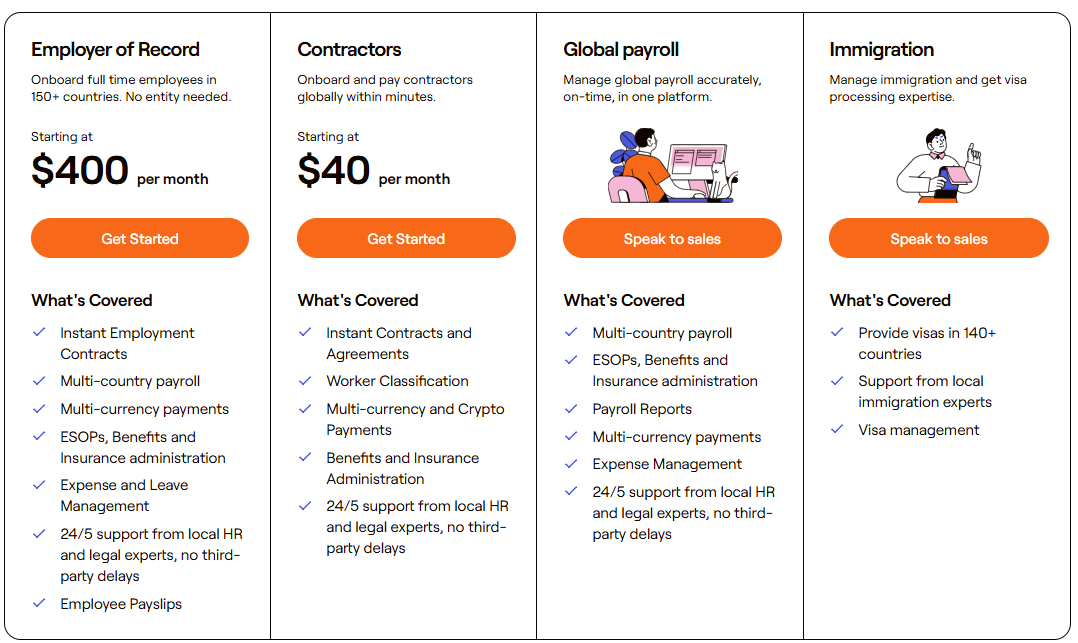This screenshot has width=1078, height=643.
Task: Click checkmark beside Visa management
Action: click(x=837, y=429)
